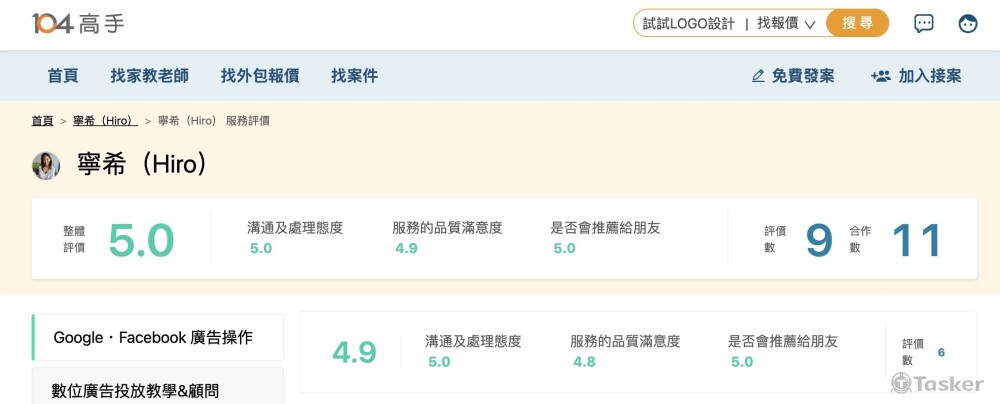Open 找家教老師 navigation item
The height and width of the screenshot is (404, 1000).
coord(149,76)
